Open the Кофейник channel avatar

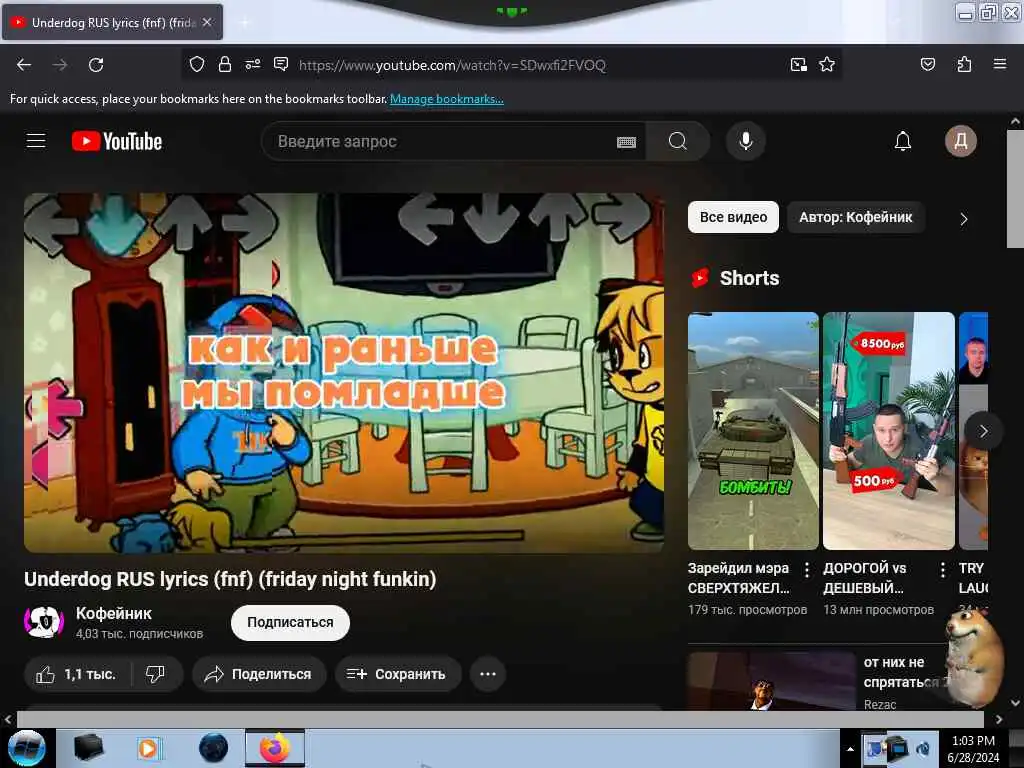coord(44,622)
